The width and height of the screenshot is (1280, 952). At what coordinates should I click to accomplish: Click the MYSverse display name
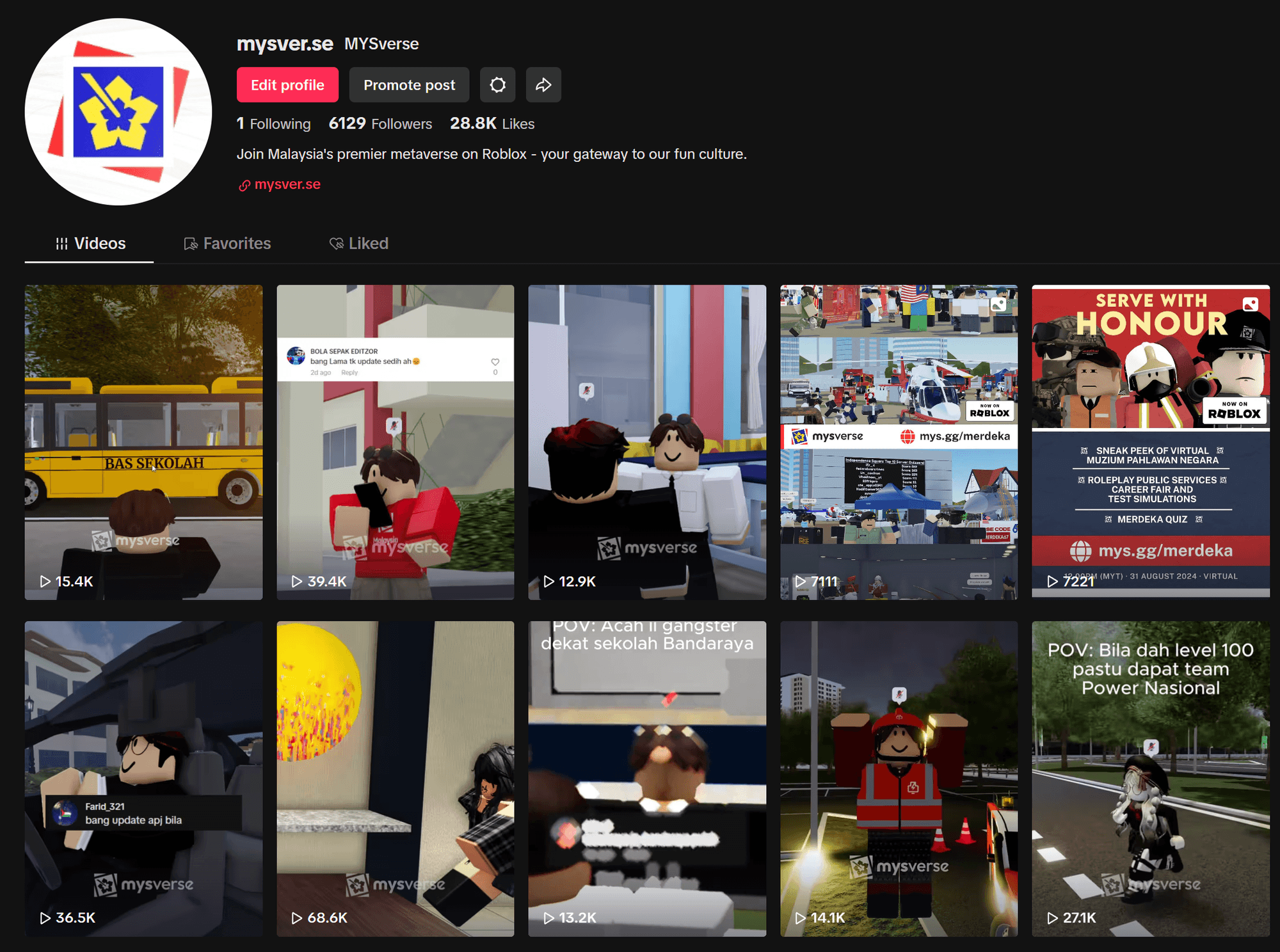click(381, 44)
